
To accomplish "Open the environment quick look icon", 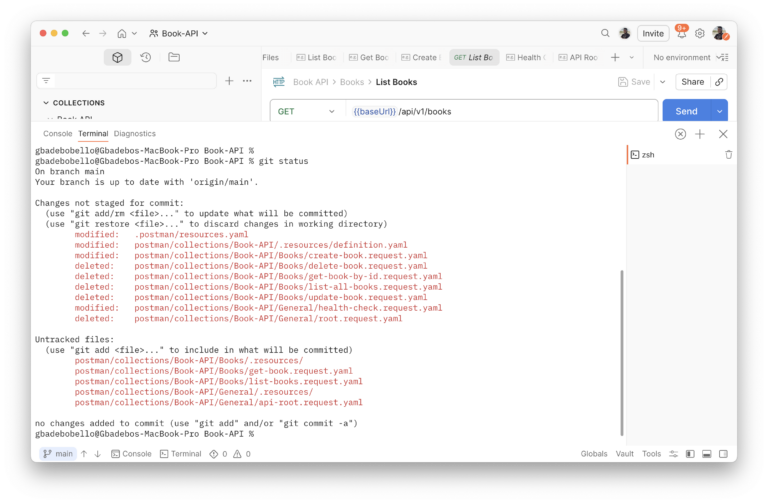I will (722, 57).
